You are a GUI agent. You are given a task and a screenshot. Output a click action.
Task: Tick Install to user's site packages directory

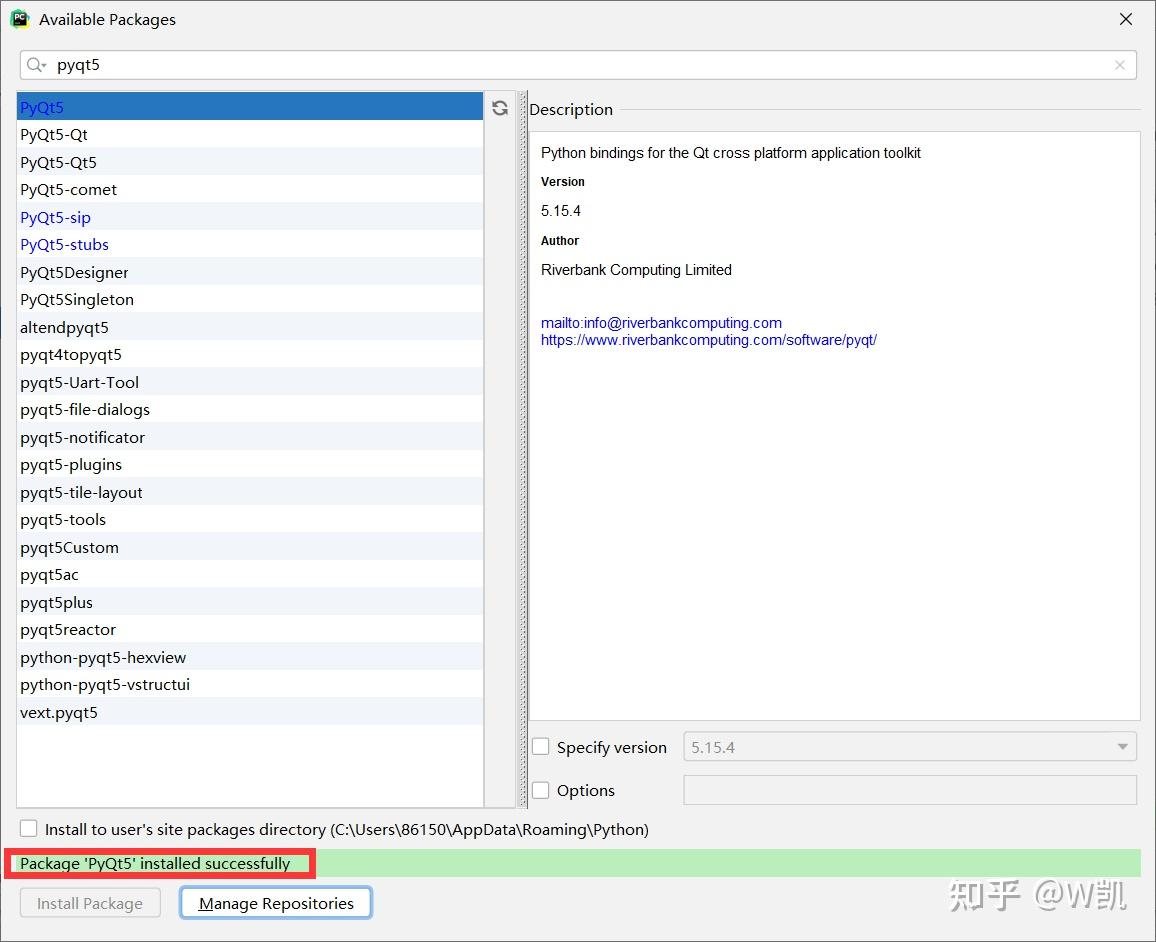[x=29, y=828]
